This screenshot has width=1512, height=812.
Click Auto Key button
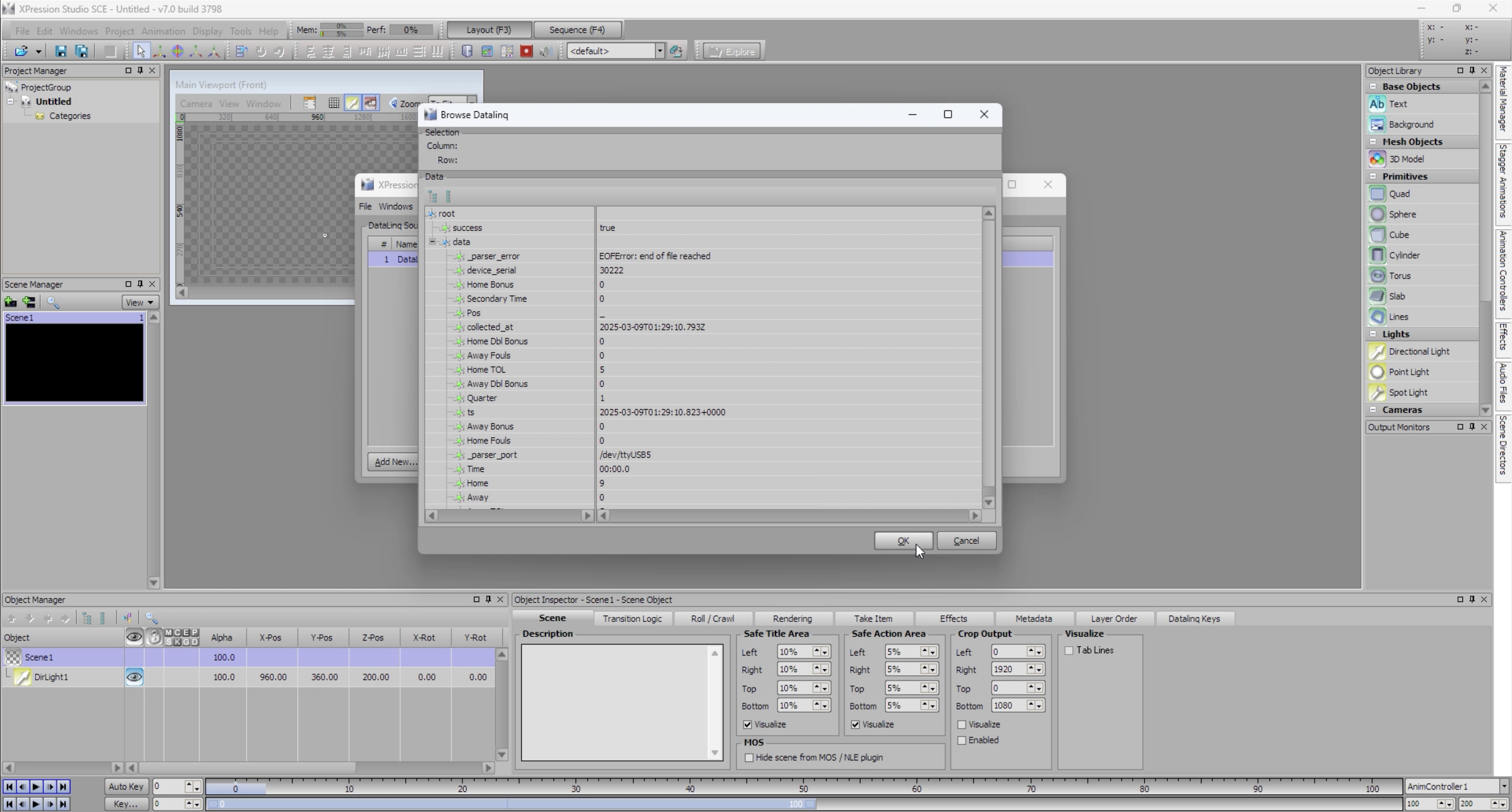pos(125,787)
